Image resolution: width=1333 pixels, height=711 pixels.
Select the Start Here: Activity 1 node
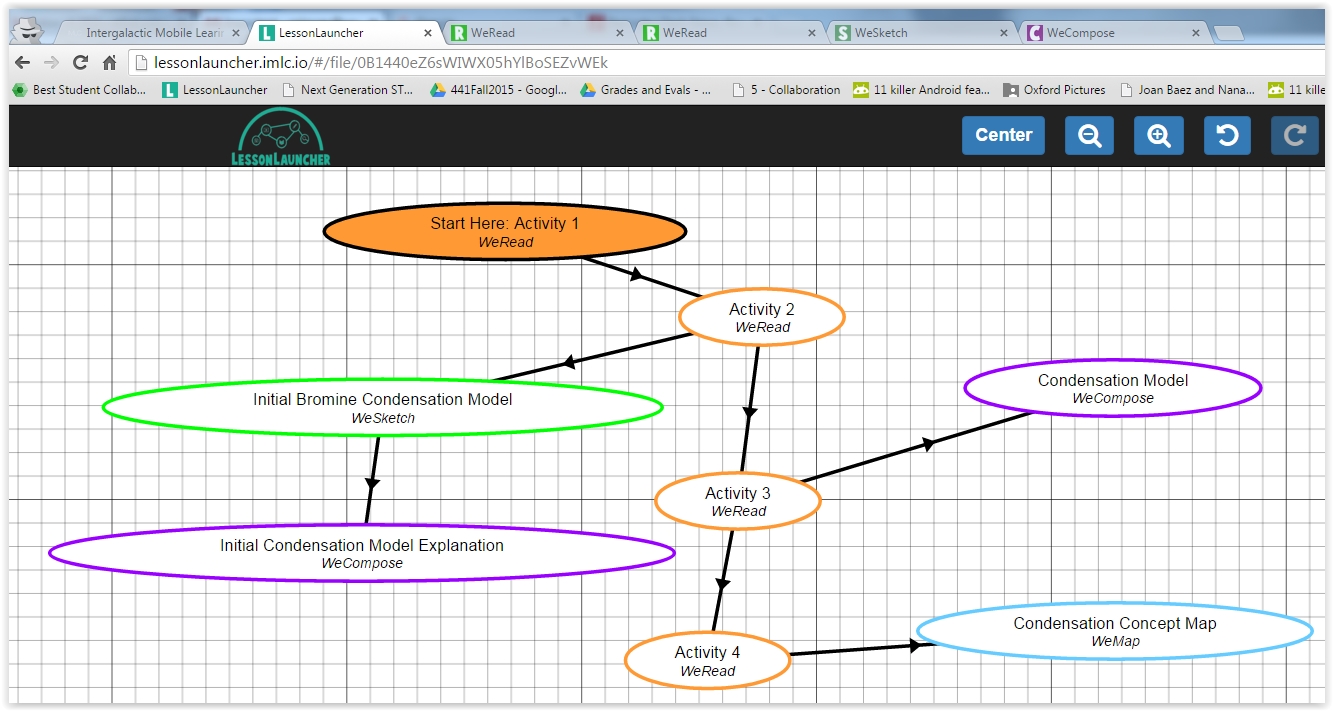coord(505,231)
